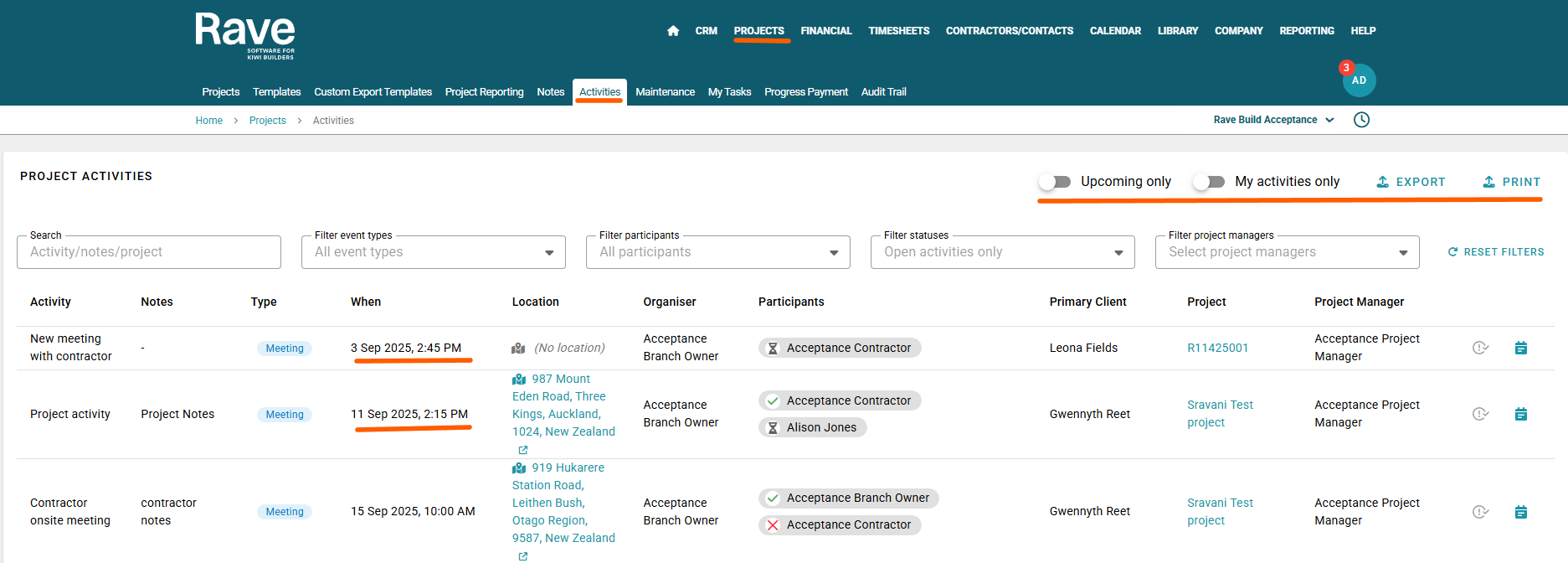Expand the Filter event types dropdown
The height and width of the screenshot is (563, 1568).
[433, 252]
